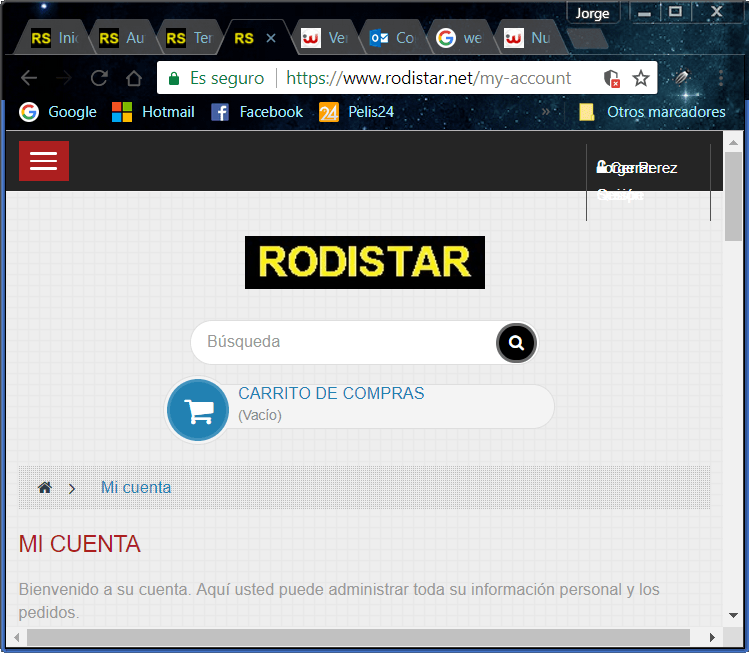Reload the page with the refresh icon
Image resolution: width=749 pixels, height=653 pixels.
(99, 78)
